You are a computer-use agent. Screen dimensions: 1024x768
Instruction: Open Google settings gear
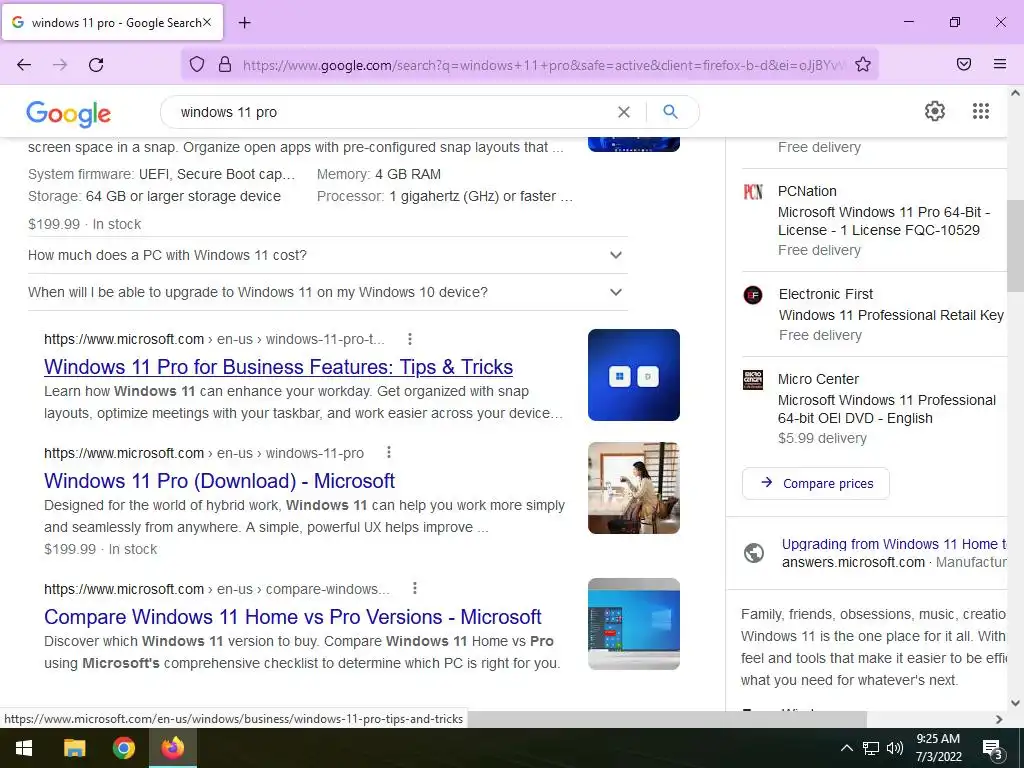(935, 111)
